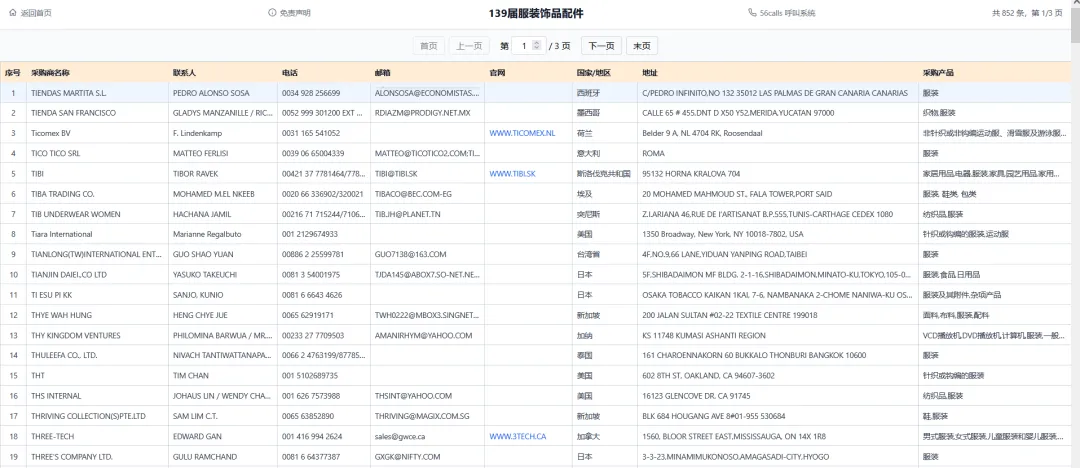The height and width of the screenshot is (468, 1080).
Task: Select the THY KINGDOM VENTURES cell
Action: 96,336
